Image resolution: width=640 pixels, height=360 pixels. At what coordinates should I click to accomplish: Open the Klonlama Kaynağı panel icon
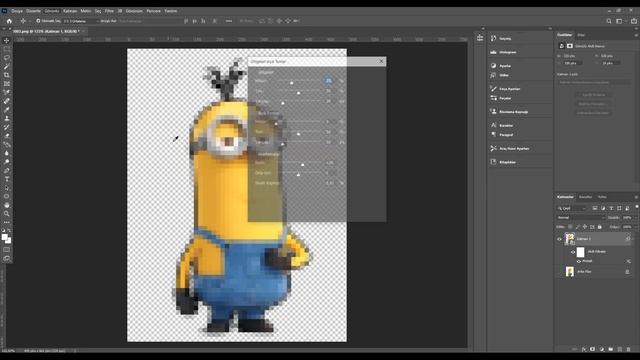coord(493,111)
